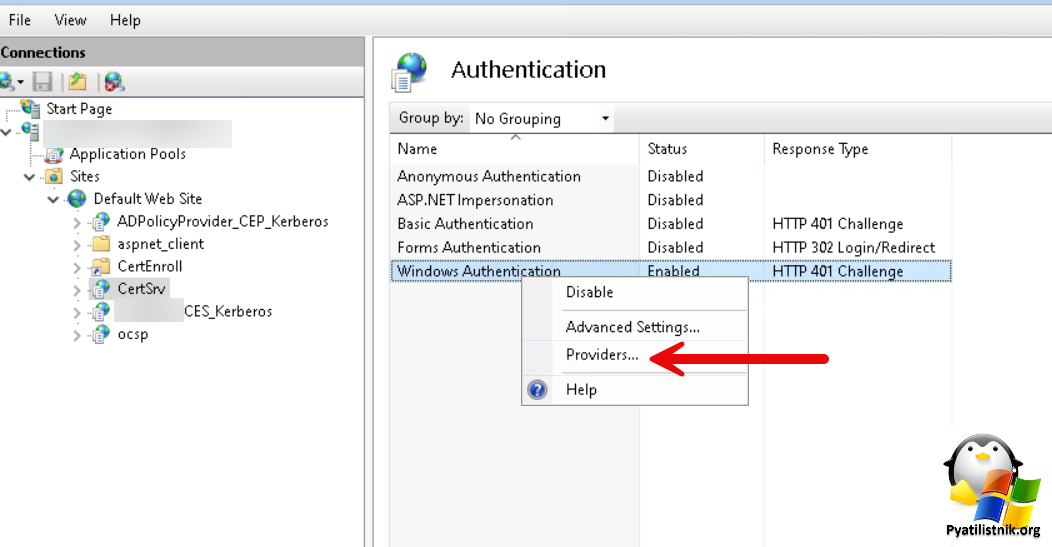Collapse the Sites tree node
1052x547 pixels.
(29, 177)
